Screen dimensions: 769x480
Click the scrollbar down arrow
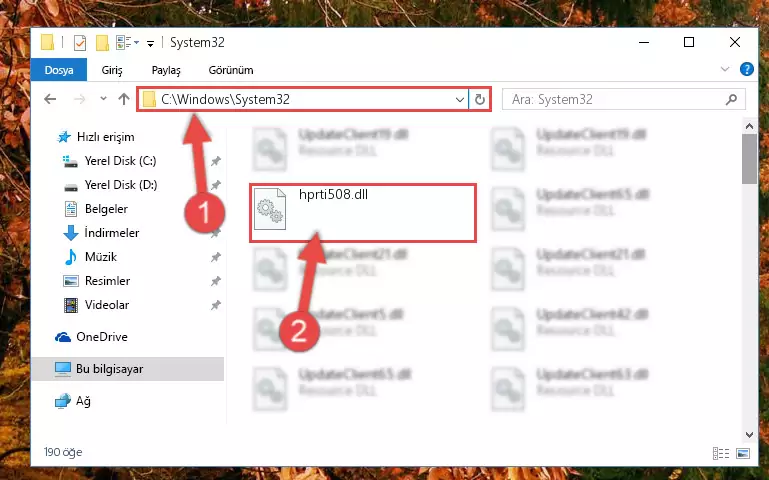749,434
